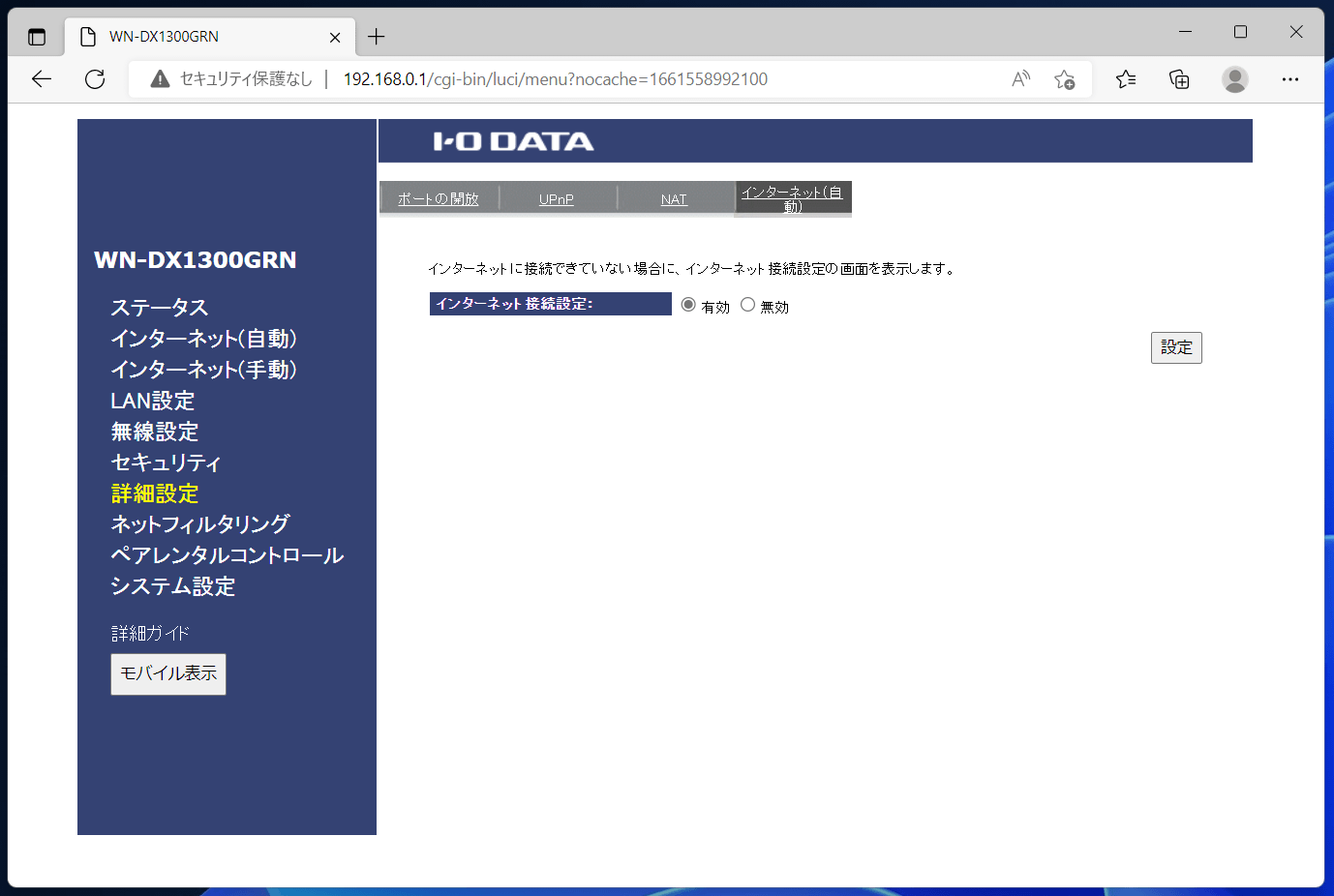Open the Collections icon

(1179, 79)
